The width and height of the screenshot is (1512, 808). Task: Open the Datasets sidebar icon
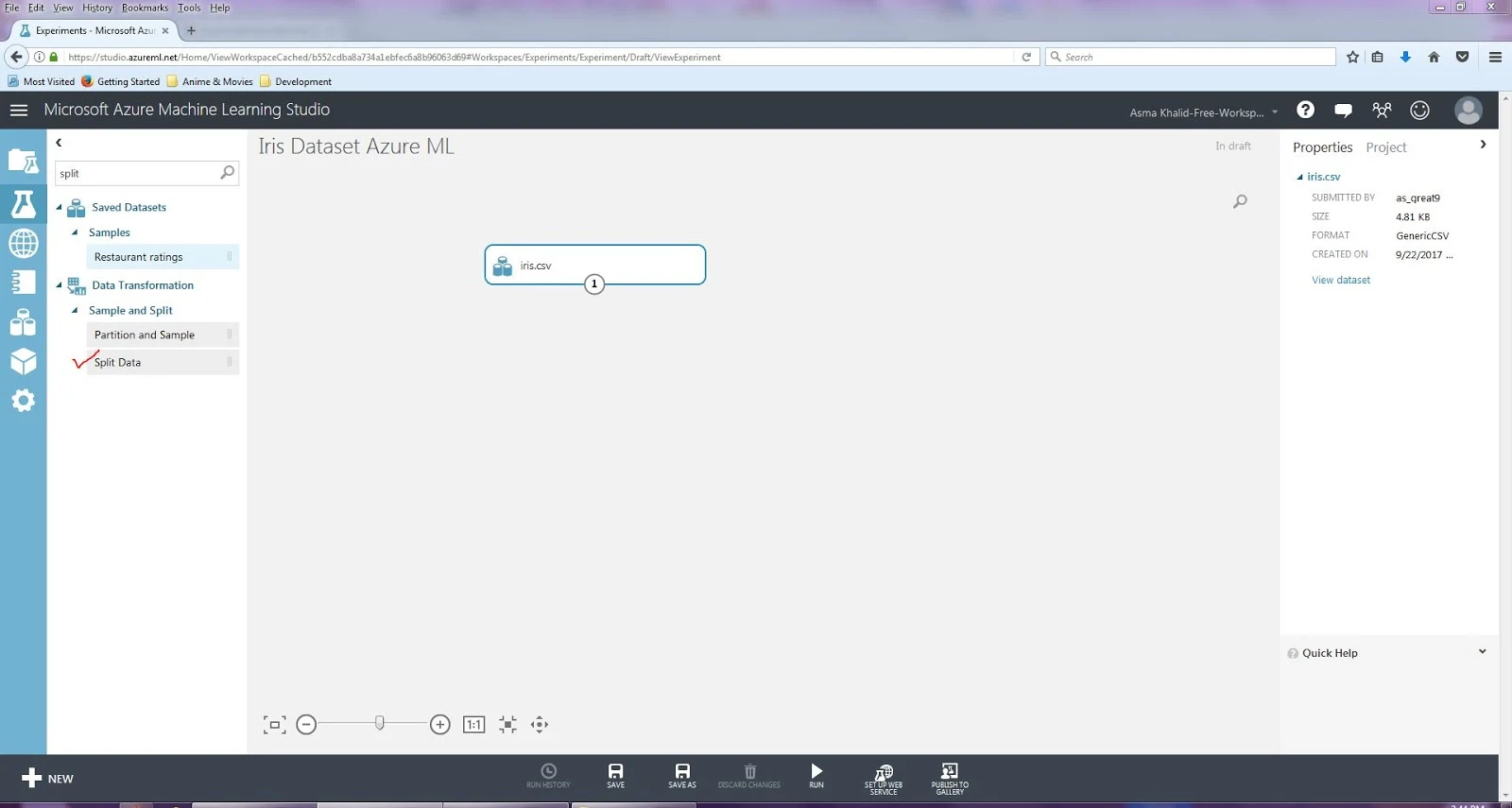[x=23, y=322]
